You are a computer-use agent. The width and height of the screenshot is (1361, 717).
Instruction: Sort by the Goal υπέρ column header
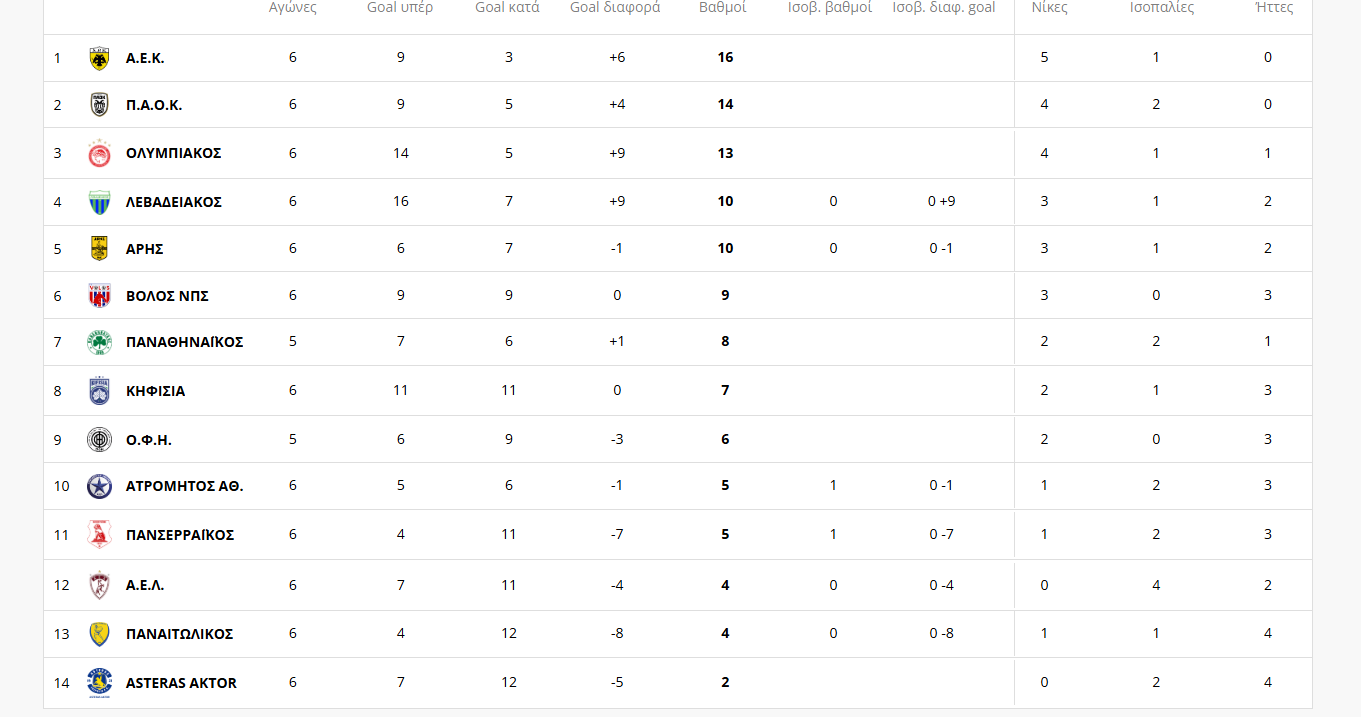pyautogui.click(x=400, y=7)
